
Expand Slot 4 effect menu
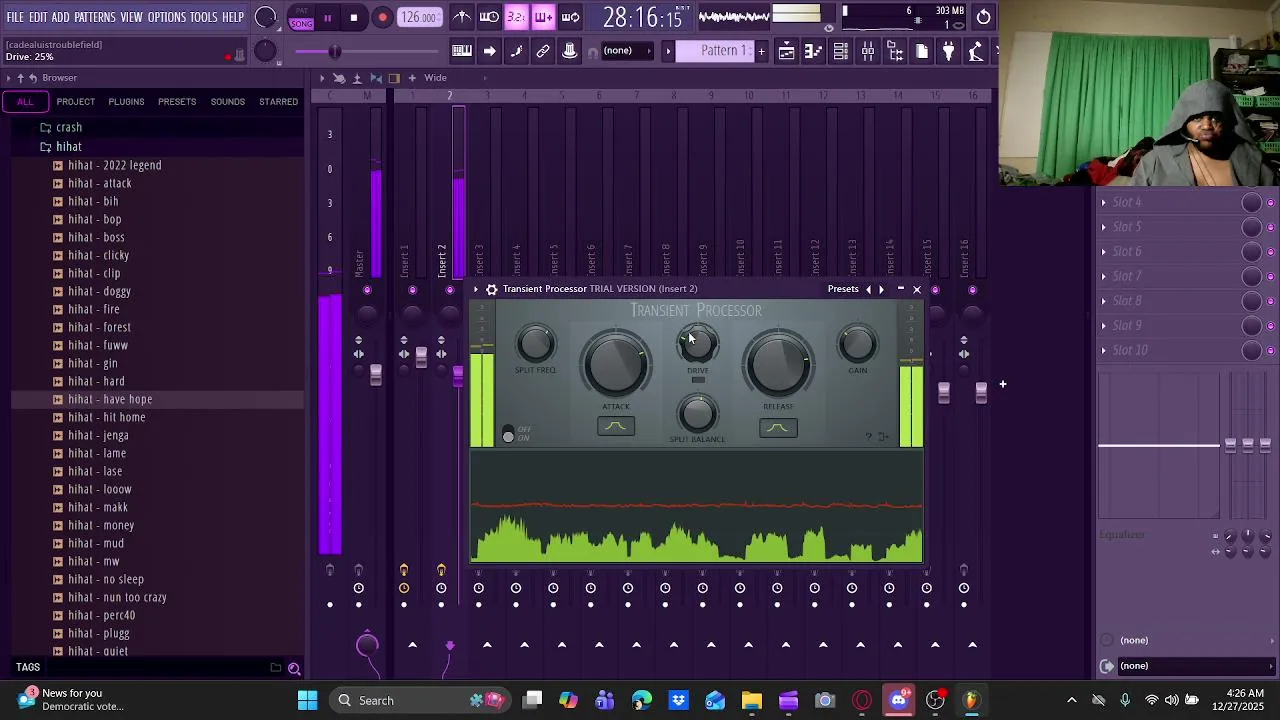point(1104,202)
